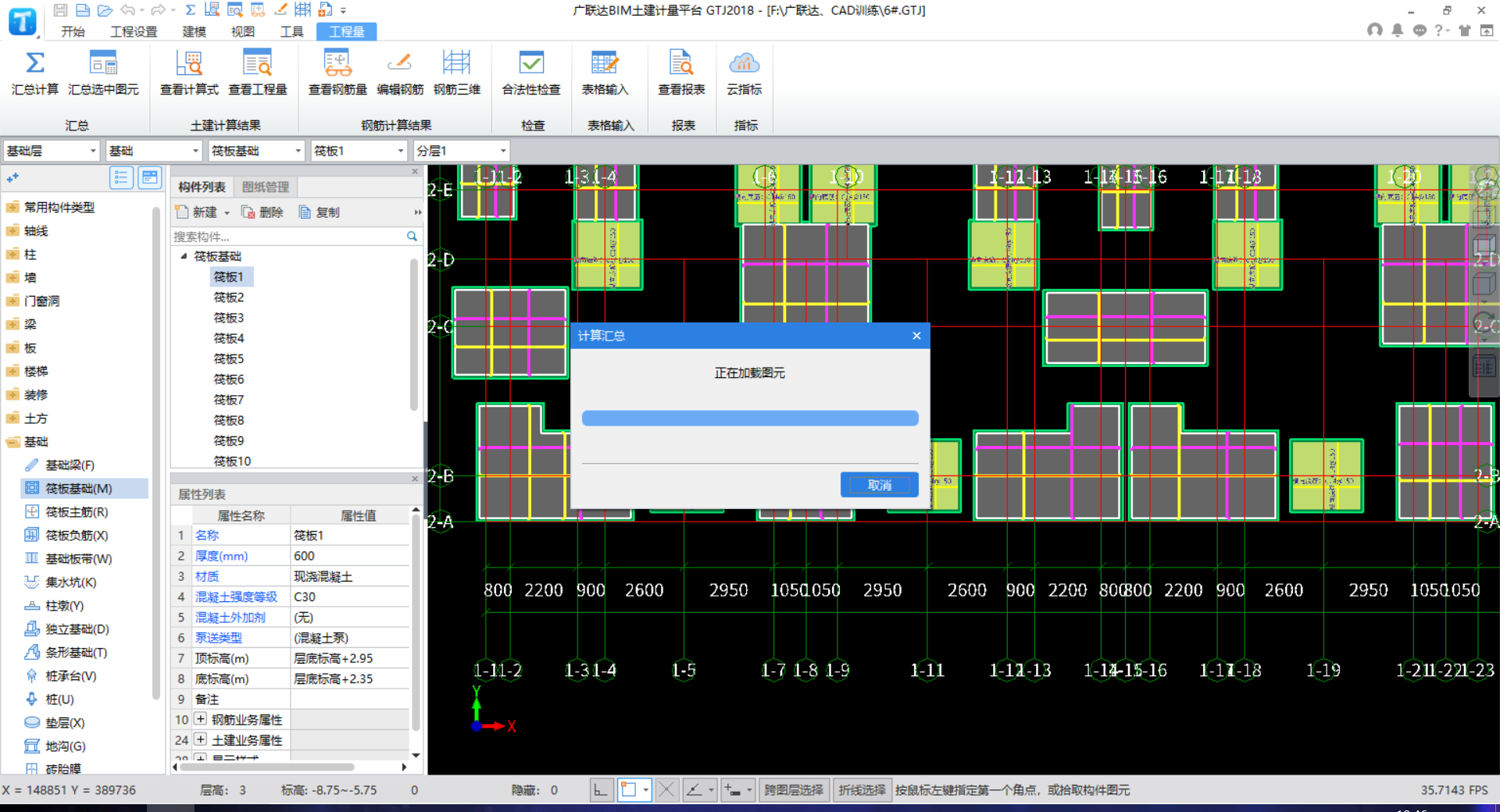Viewport: 1500px width, 812px height.
Task: Open 查看工程量 in the ribbon
Action: pyautogui.click(x=257, y=73)
